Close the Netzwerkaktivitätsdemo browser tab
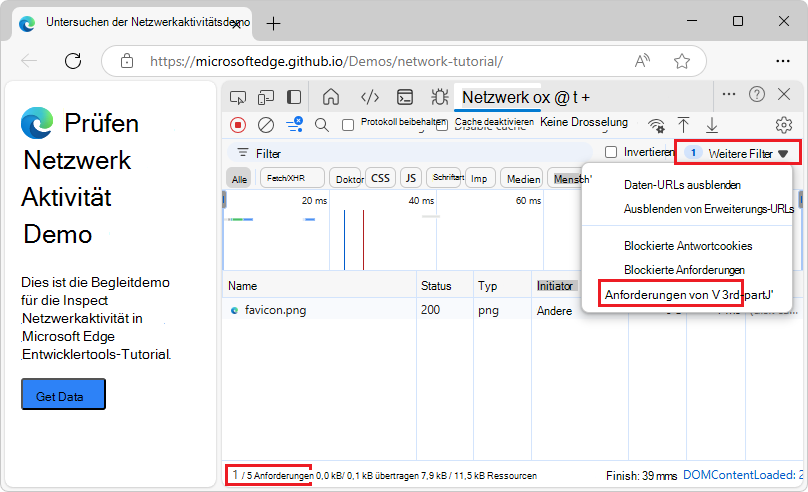The image size is (808, 492). click(236, 24)
